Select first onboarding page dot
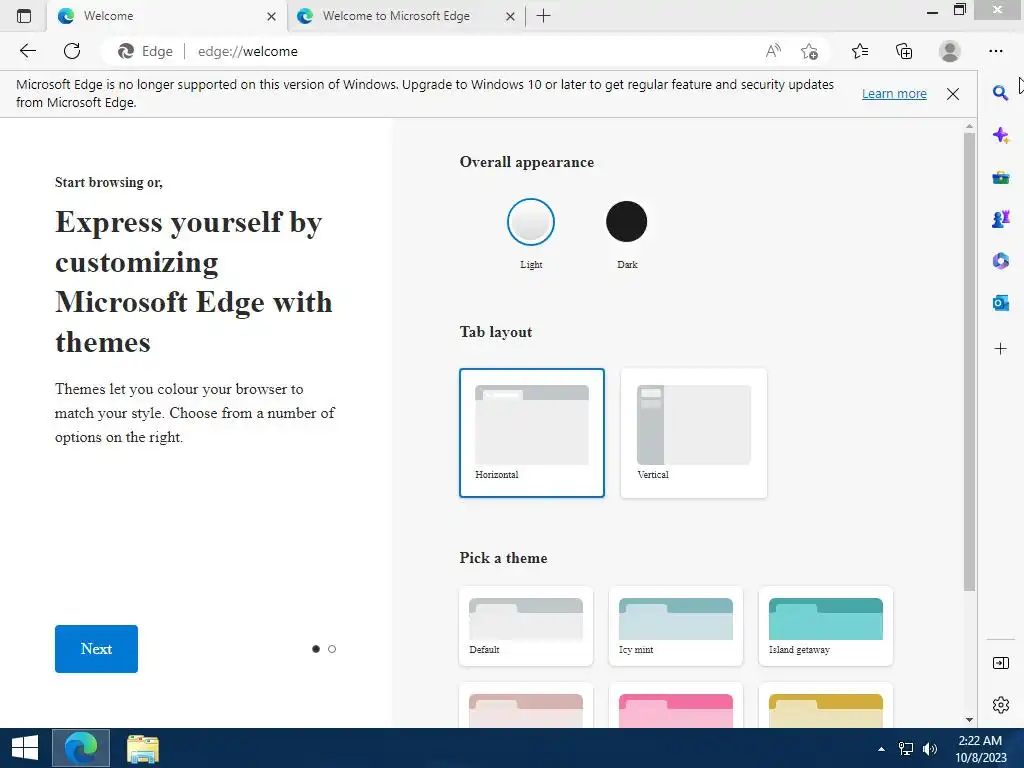The width and height of the screenshot is (1024, 768). 316,648
